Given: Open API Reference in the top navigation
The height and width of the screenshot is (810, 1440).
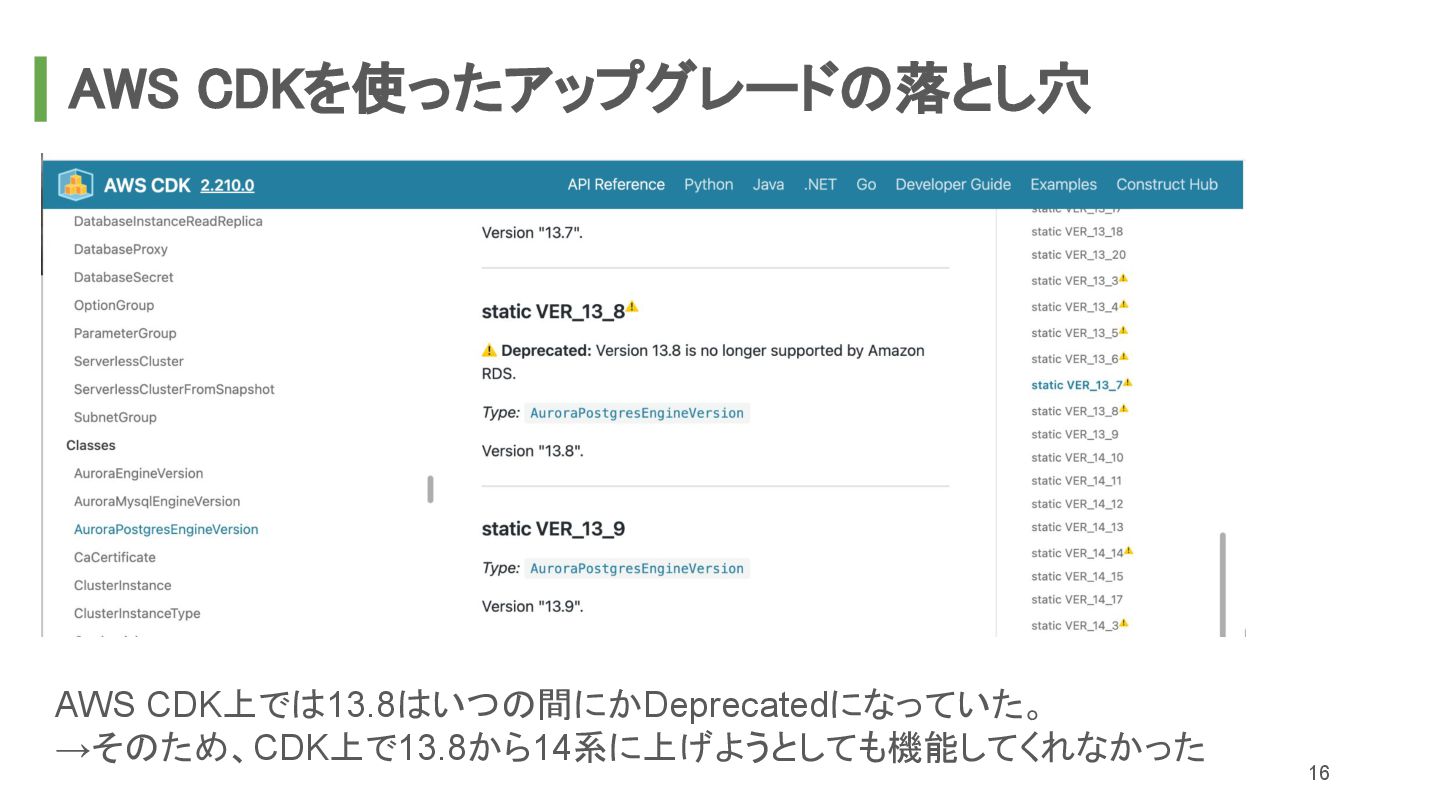Looking at the screenshot, I should (616, 184).
